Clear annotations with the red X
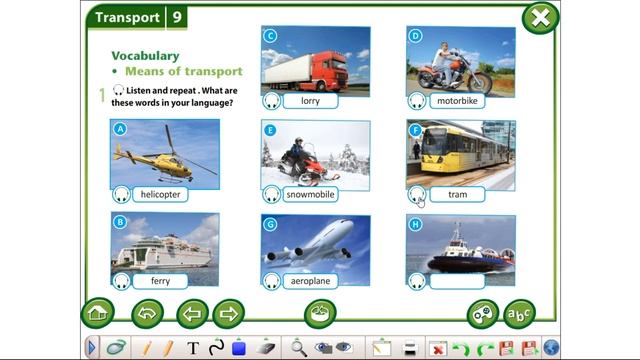640x360 pixels. point(438,349)
